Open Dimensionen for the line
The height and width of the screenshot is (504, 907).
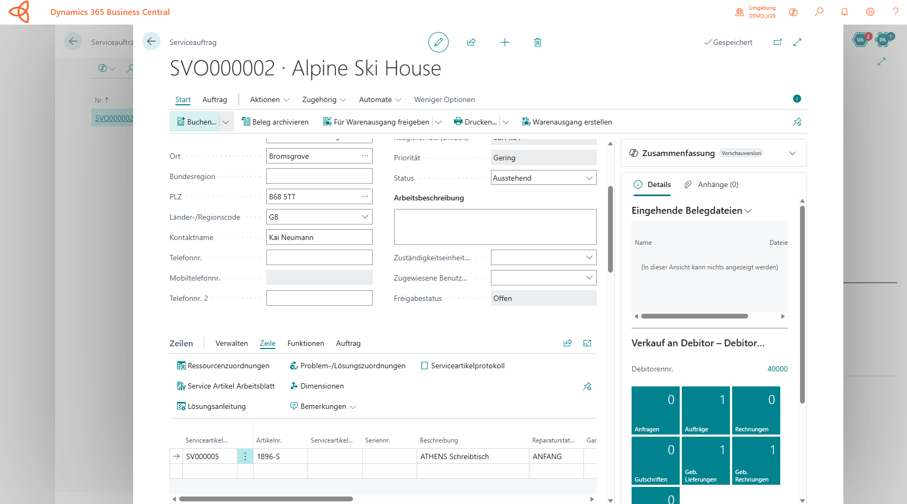coord(316,386)
